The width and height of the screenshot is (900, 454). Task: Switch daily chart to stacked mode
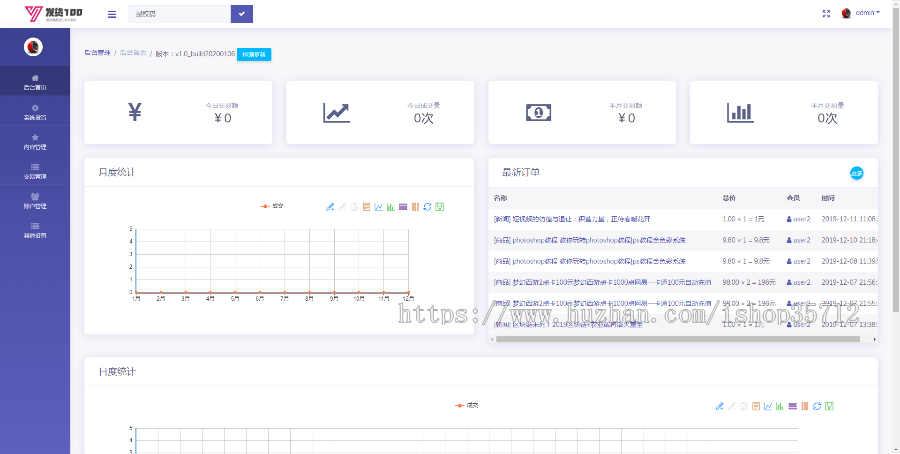click(793, 406)
